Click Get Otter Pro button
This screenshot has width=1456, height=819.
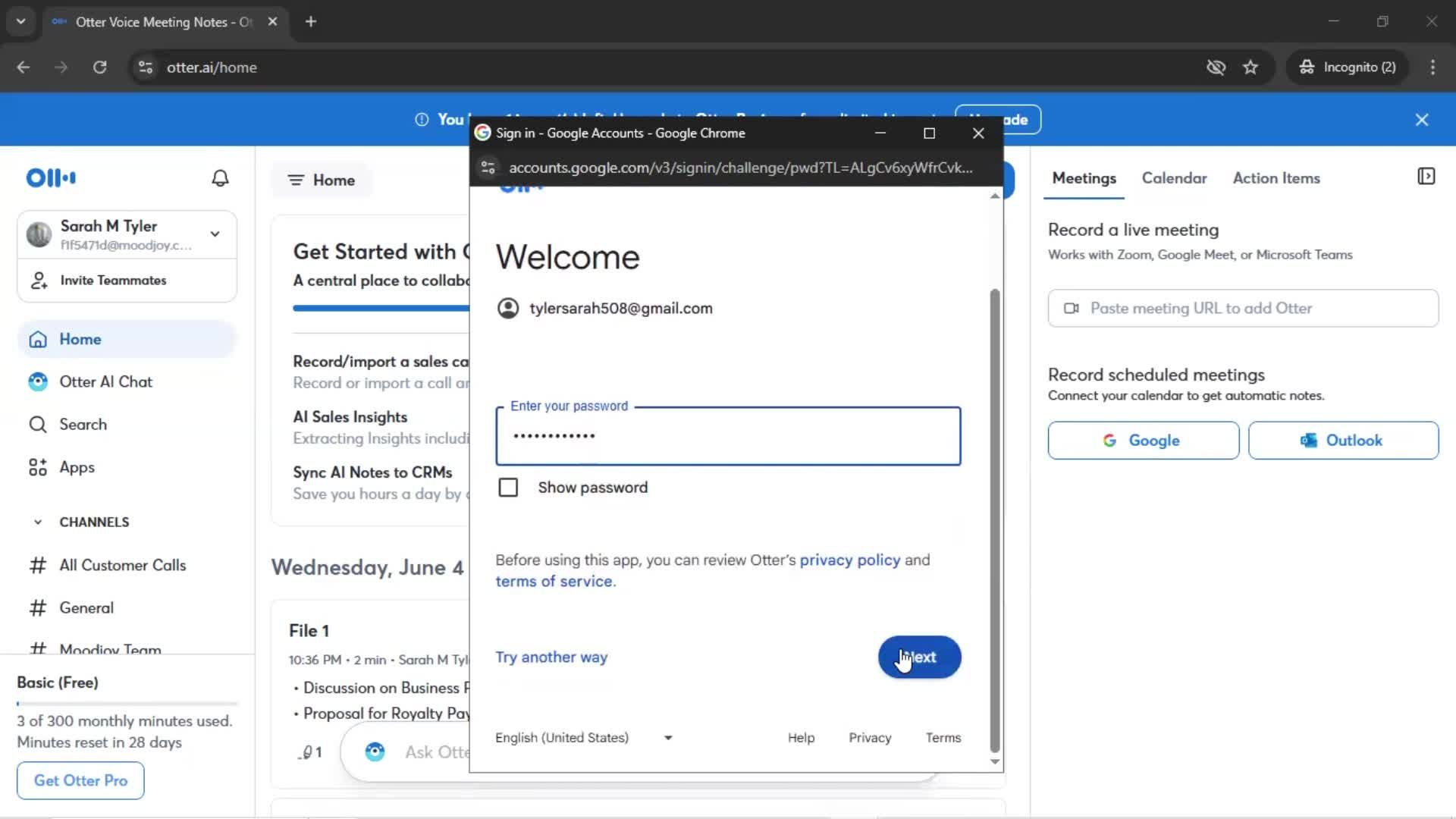click(x=80, y=780)
